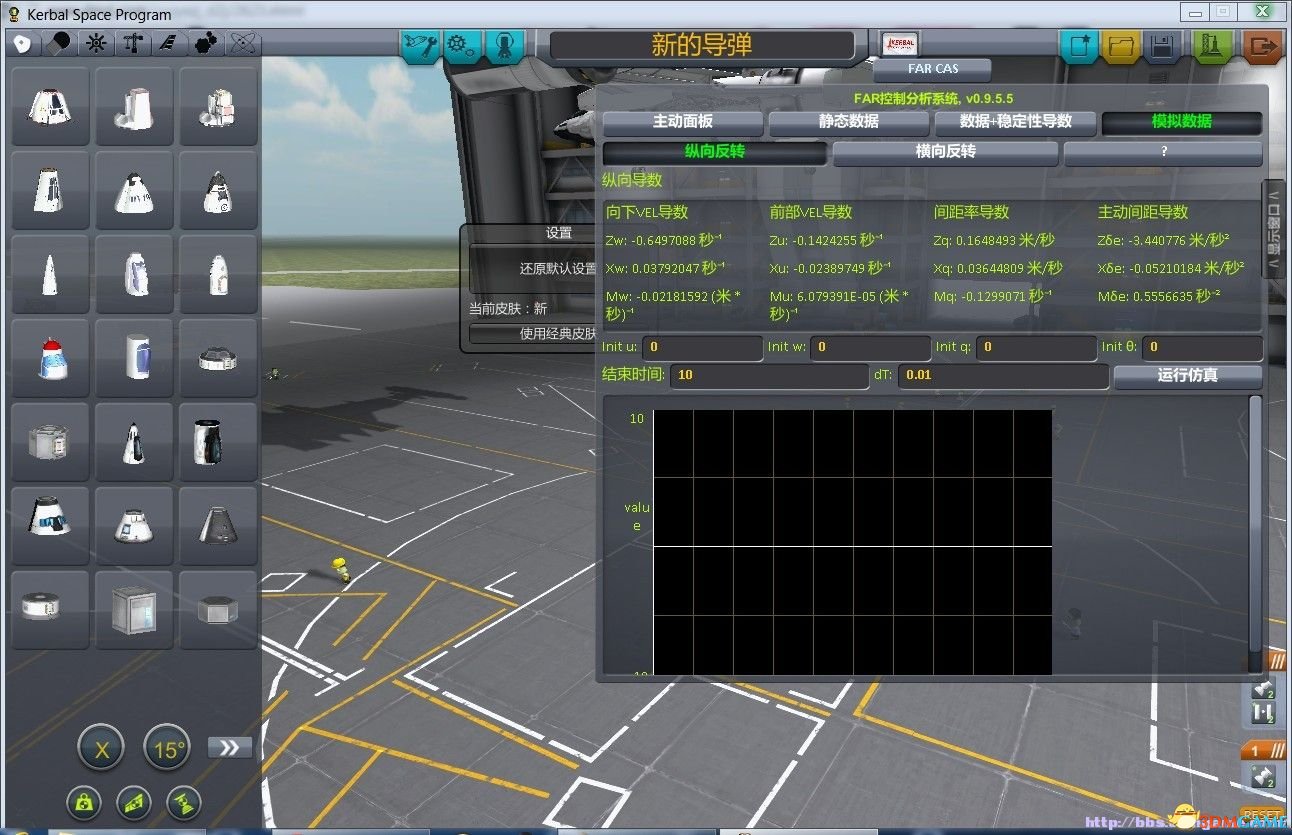
Task: Open the Structural parts category with crane icon
Action: [132, 43]
